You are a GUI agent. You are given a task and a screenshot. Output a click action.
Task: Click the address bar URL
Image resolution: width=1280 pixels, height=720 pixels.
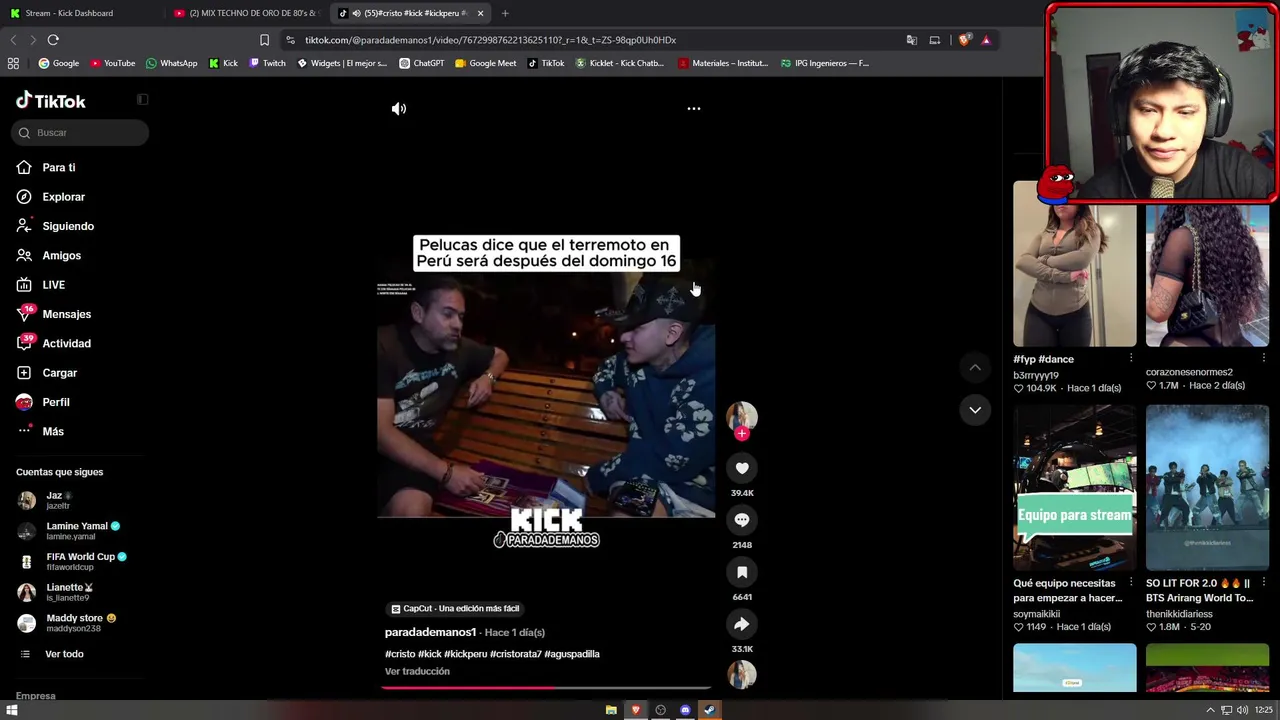[490, 40]
